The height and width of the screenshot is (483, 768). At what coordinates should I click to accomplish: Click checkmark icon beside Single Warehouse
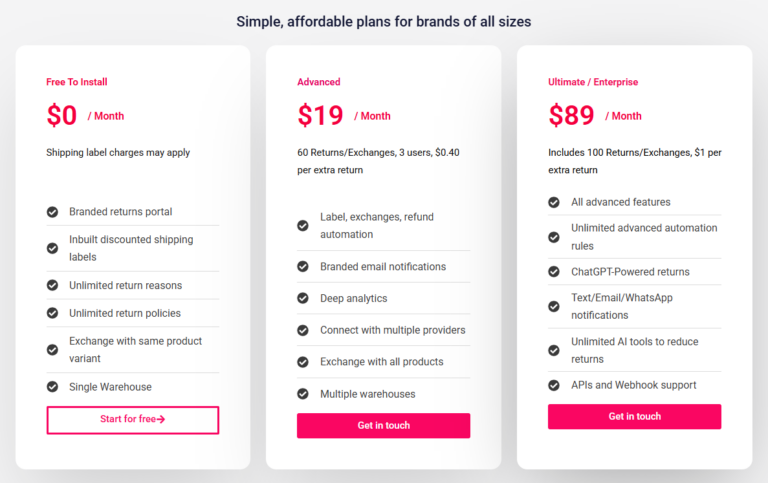(x=52, y=386)
